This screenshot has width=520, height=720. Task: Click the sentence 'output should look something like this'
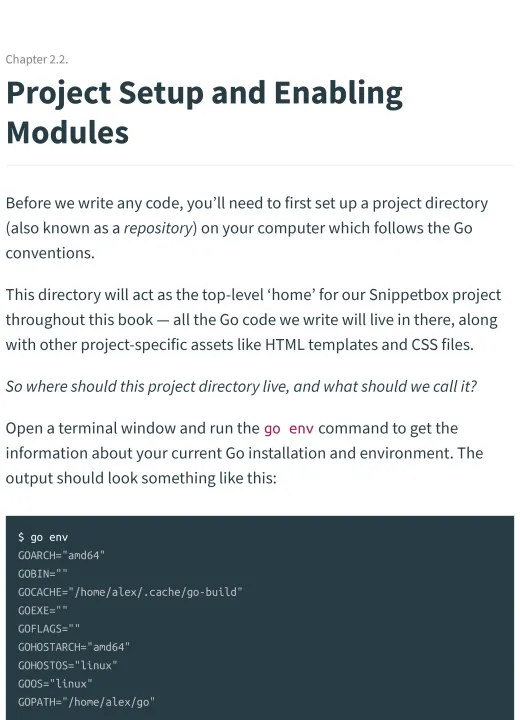(x=139, y=478)
